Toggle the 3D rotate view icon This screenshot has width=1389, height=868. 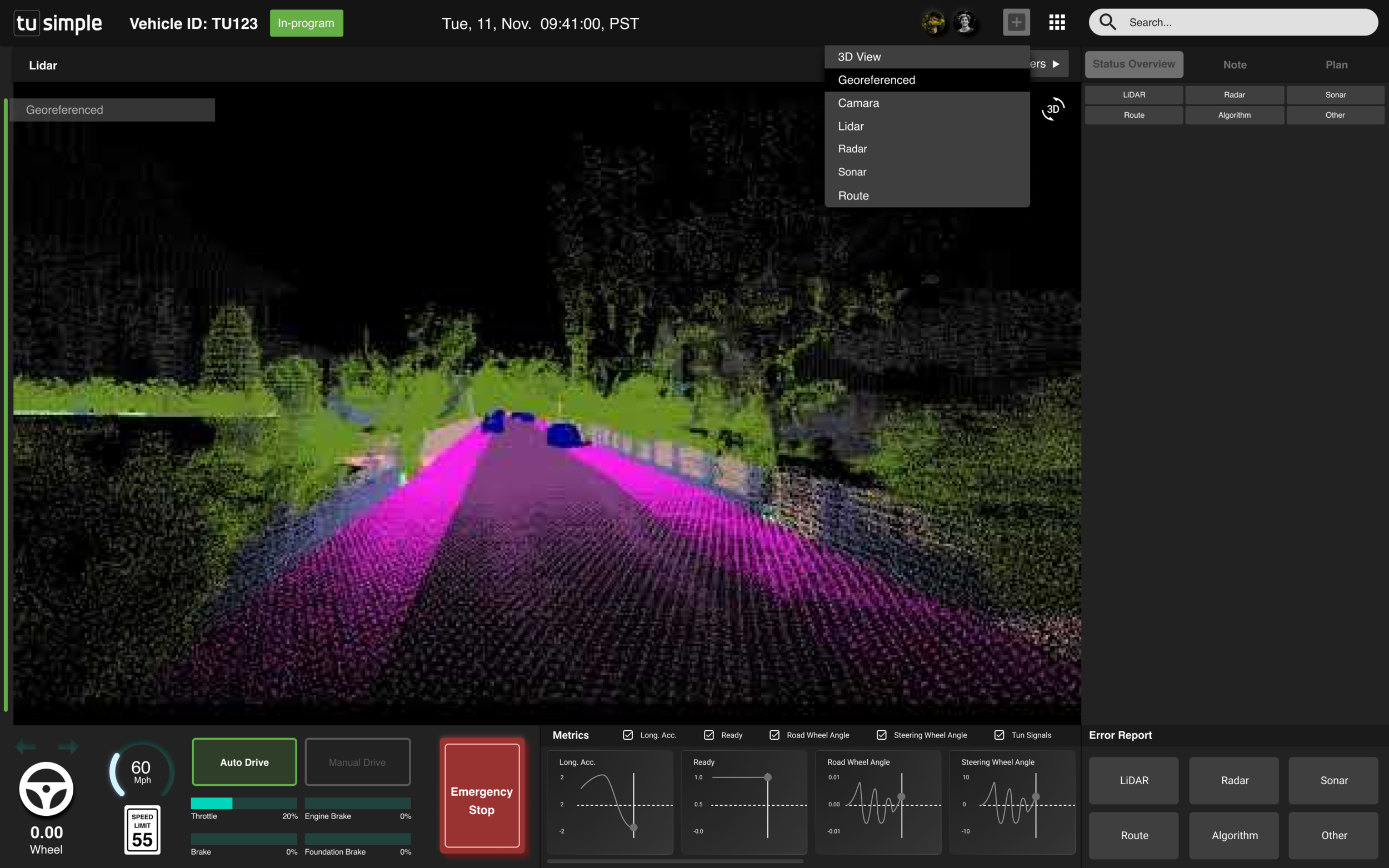click(x=1053, y=108)
